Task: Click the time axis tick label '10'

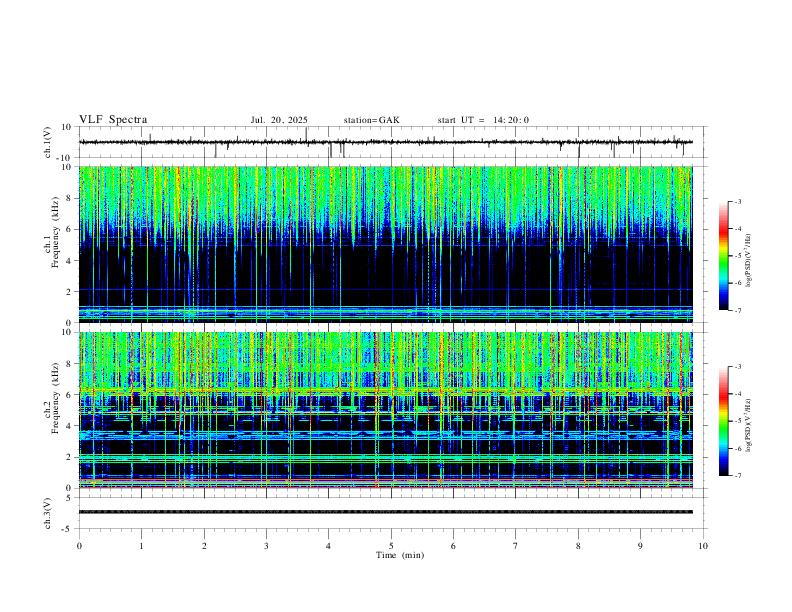Action: 703,546
